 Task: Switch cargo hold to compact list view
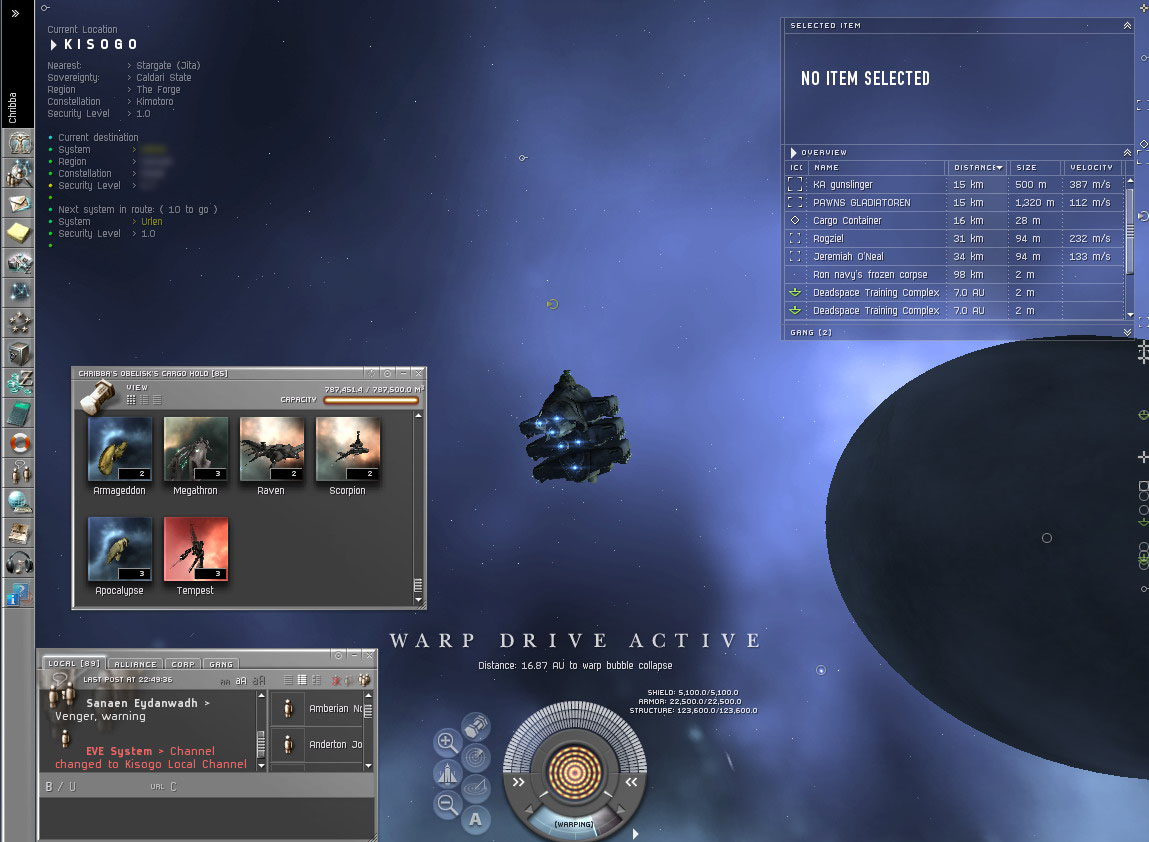[157, 399]
